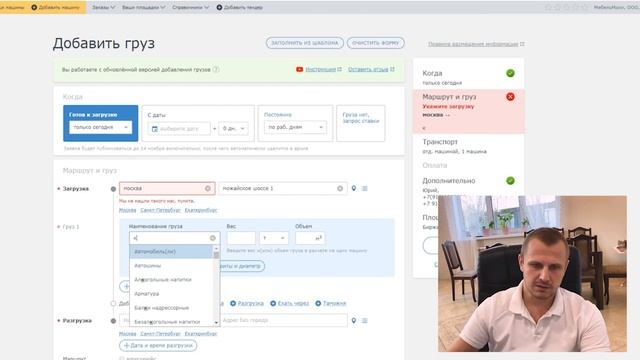Viewport: 640px width, 360px height.
Task: Click Добавить машину in the yellow top bar
Action: pyautogui.click(x=59, y=7)
